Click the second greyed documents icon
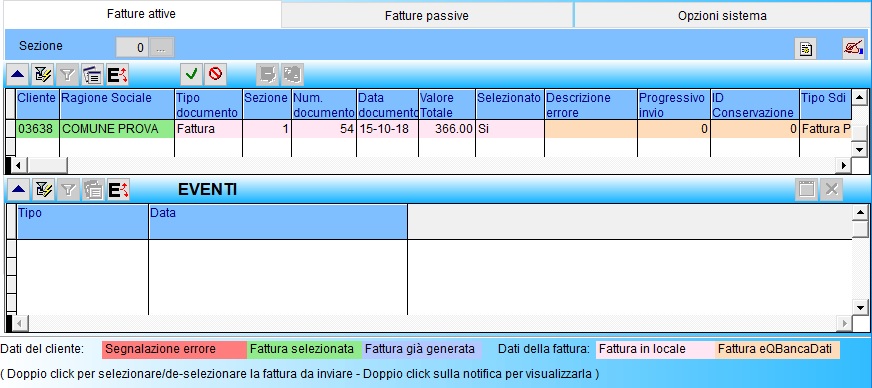This screenshot has width=872, height=388. [x=293, y=74]
